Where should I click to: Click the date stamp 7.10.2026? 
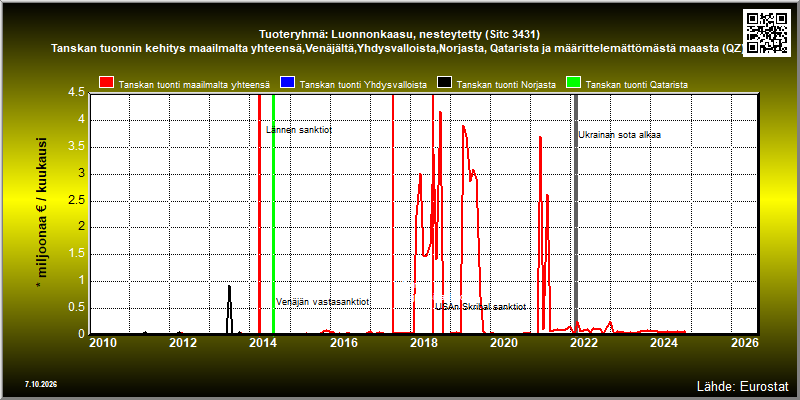41,384
